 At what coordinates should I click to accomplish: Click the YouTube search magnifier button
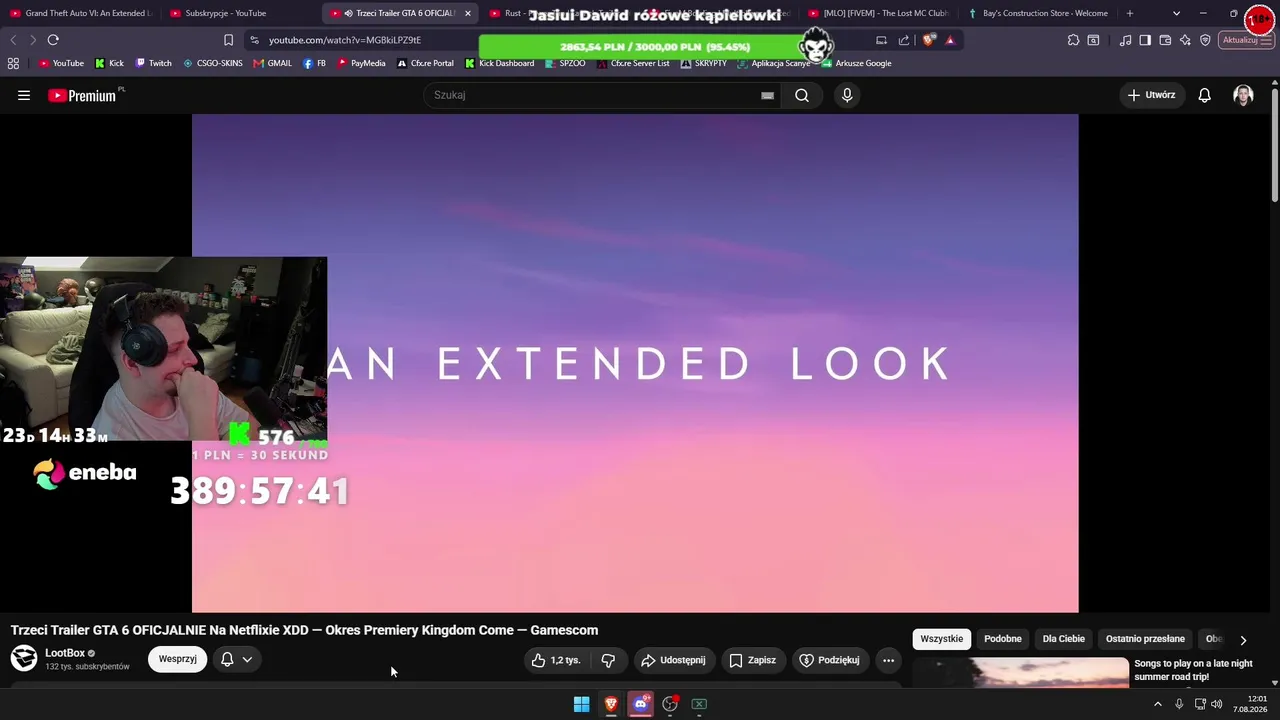pos(802,95)
